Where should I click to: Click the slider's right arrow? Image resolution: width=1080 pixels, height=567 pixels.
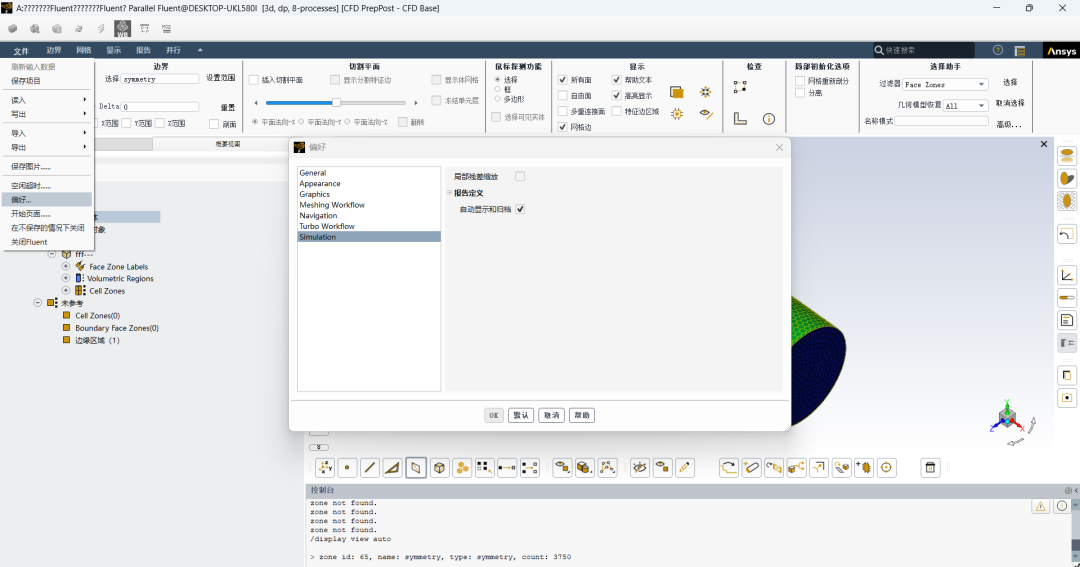pyautogui.click(x=416, y=103)
